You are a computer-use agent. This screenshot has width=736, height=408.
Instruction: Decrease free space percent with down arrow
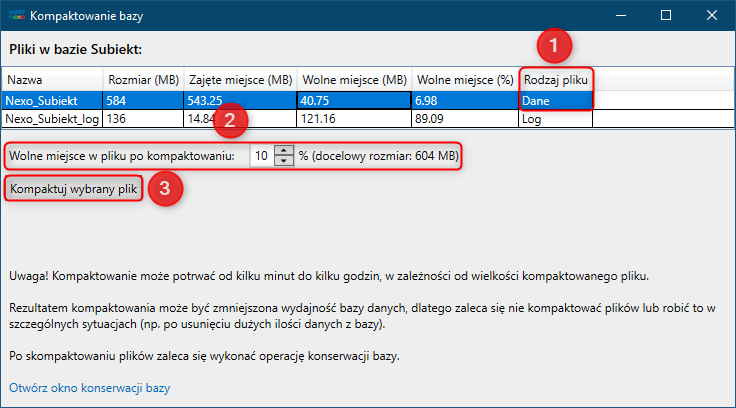[284, 161]
